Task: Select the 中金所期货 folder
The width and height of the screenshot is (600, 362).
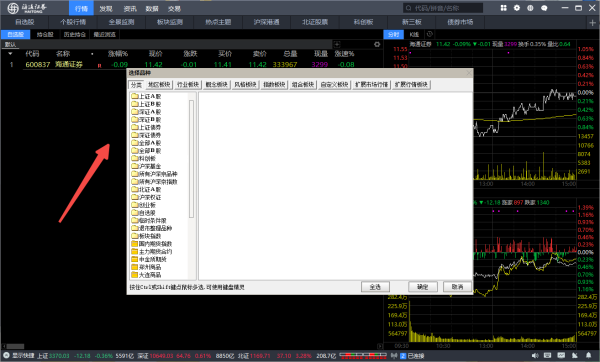Action: [149, 259]
